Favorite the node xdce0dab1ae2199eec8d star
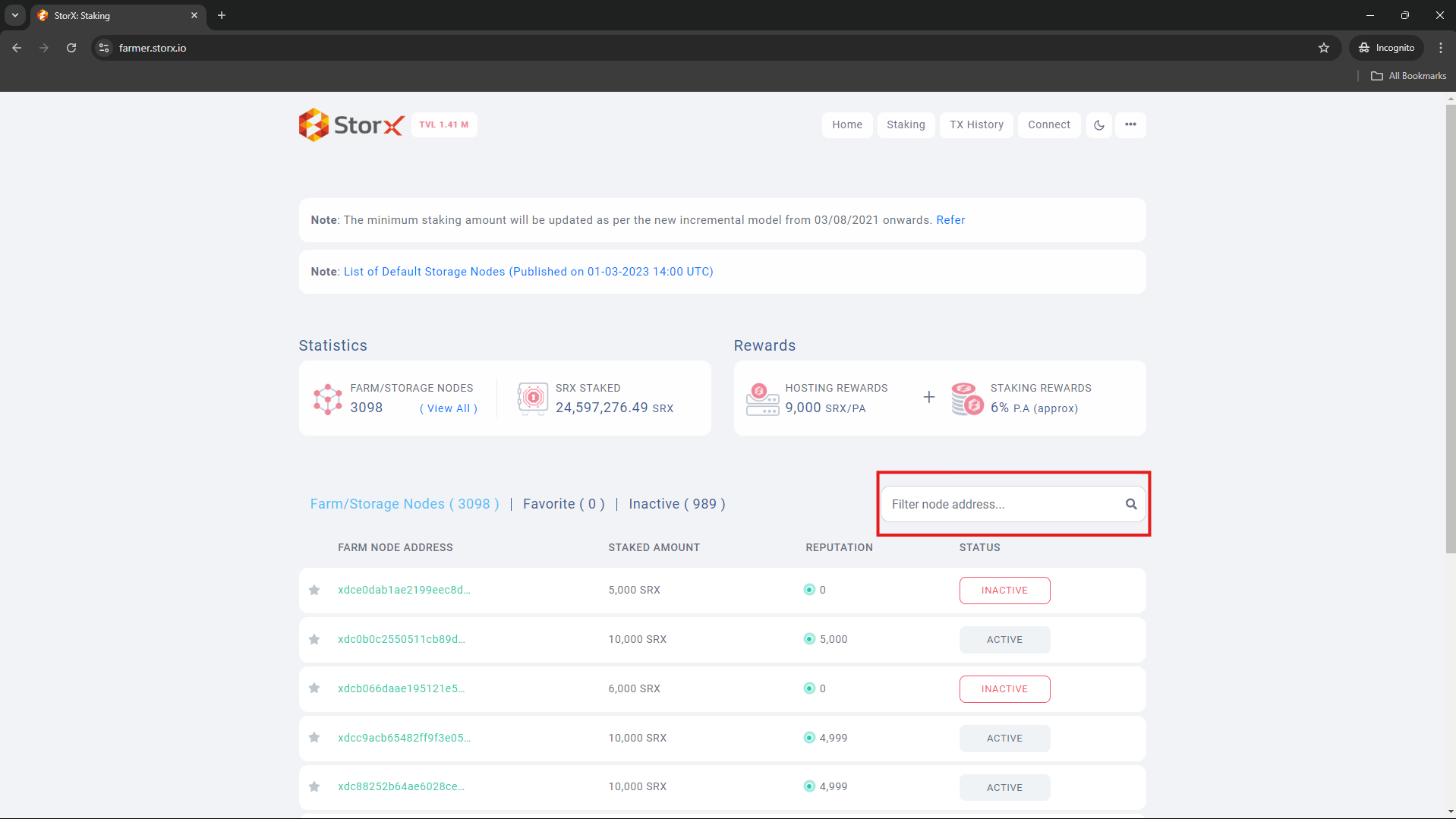This screenshot has height=819, width=1456. pos(314,590)
